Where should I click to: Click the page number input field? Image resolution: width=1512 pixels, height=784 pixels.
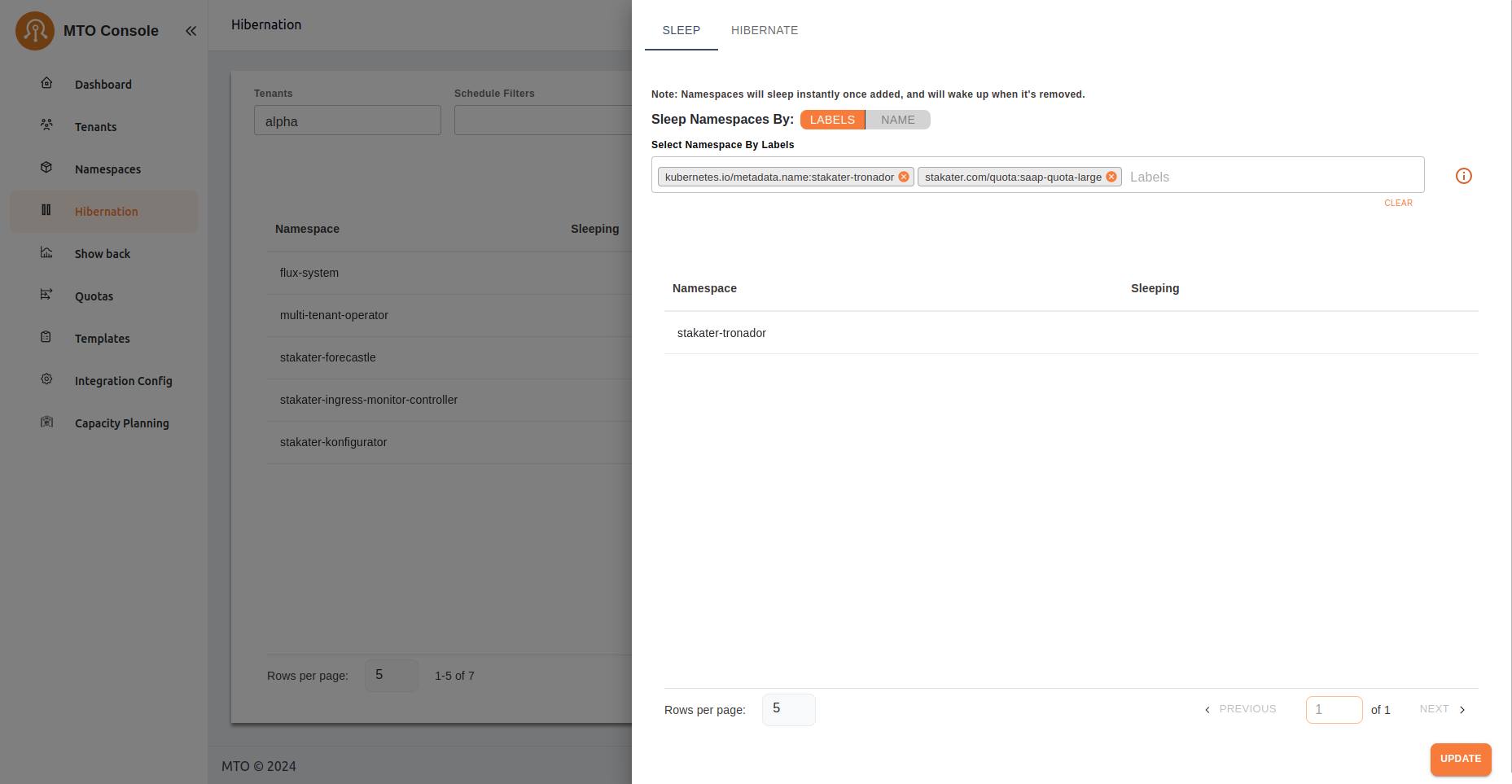pyautogui.click(x=1333, y=709)
